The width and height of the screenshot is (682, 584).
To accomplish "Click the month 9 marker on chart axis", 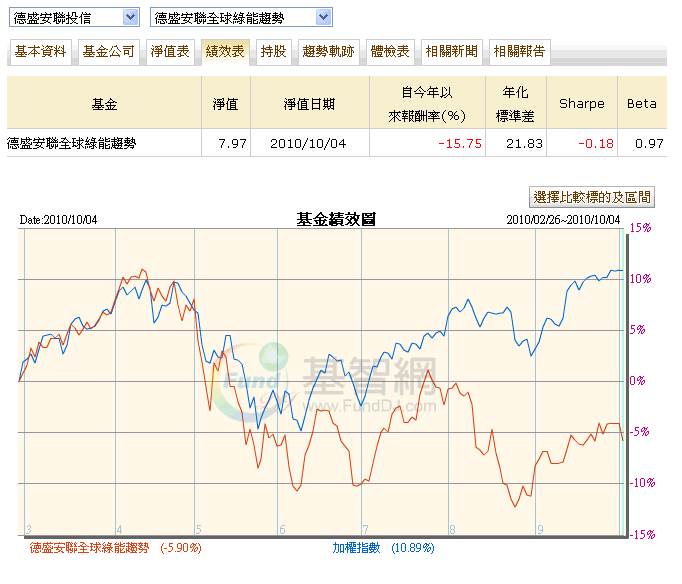I will (540, 530).
